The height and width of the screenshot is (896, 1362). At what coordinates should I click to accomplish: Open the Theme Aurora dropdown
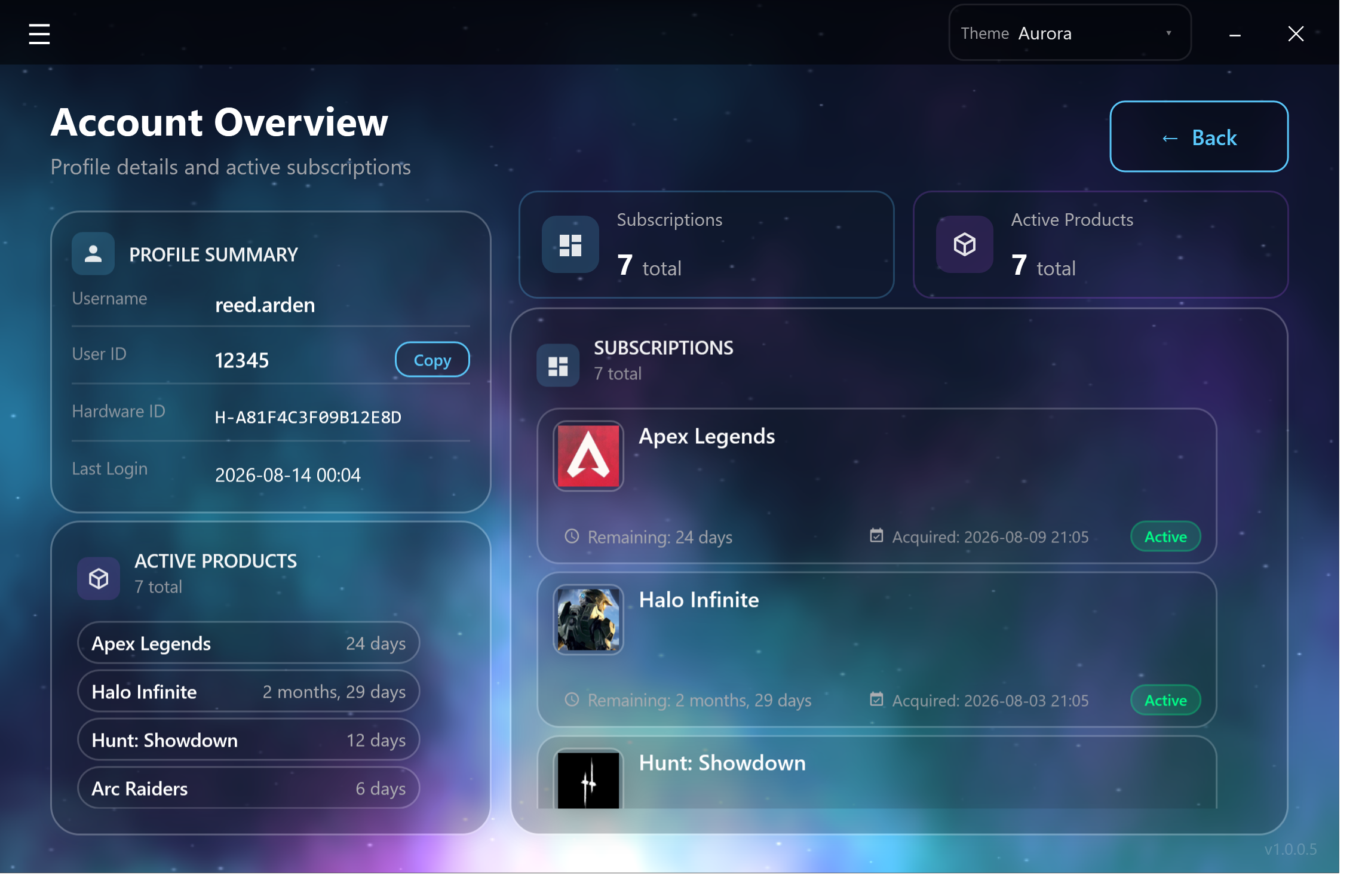pyautogui.click(x=1070, y=33)
